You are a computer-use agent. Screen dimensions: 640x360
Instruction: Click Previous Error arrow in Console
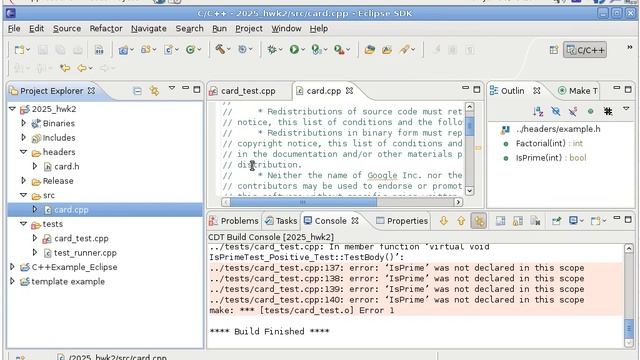pos(461,221)
